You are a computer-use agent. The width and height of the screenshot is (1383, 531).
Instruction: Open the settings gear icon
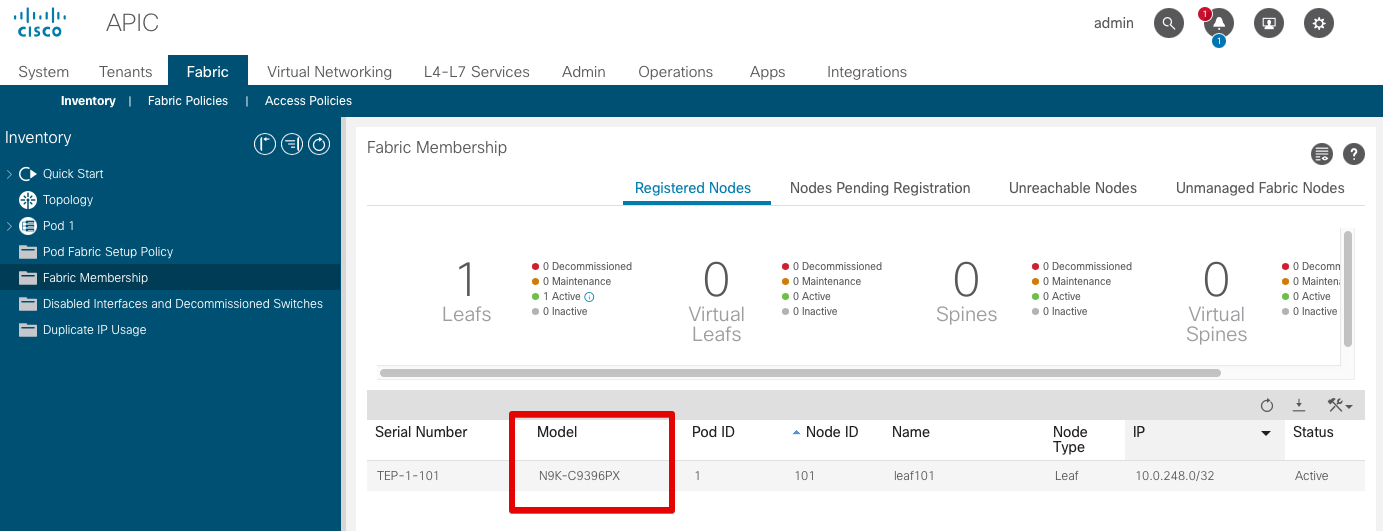click(x=1319, y=23)
